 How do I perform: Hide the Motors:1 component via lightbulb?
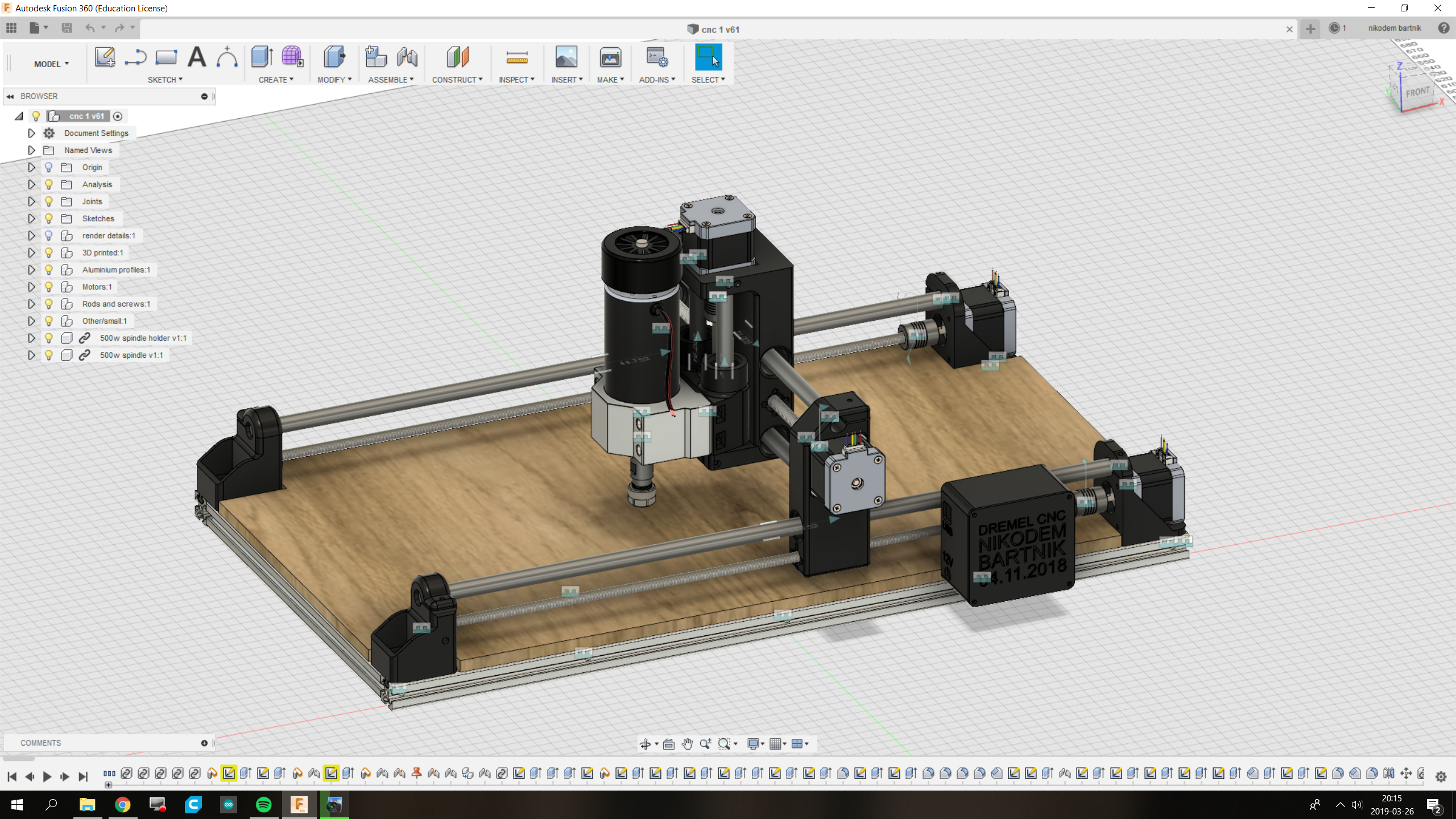49,287
